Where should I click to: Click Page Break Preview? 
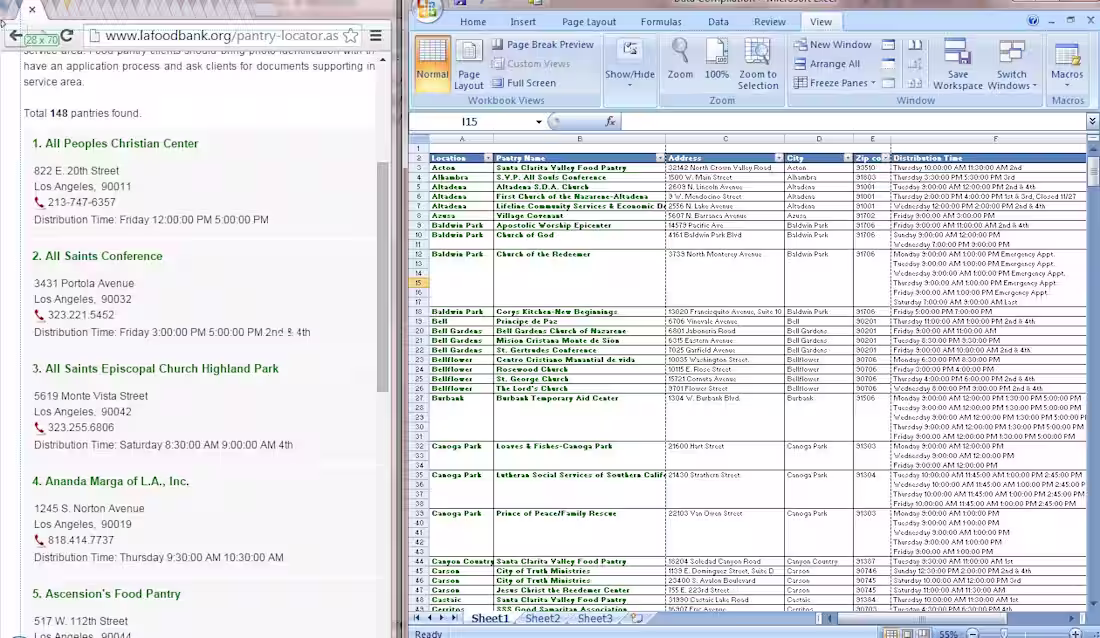pos(542,44)
